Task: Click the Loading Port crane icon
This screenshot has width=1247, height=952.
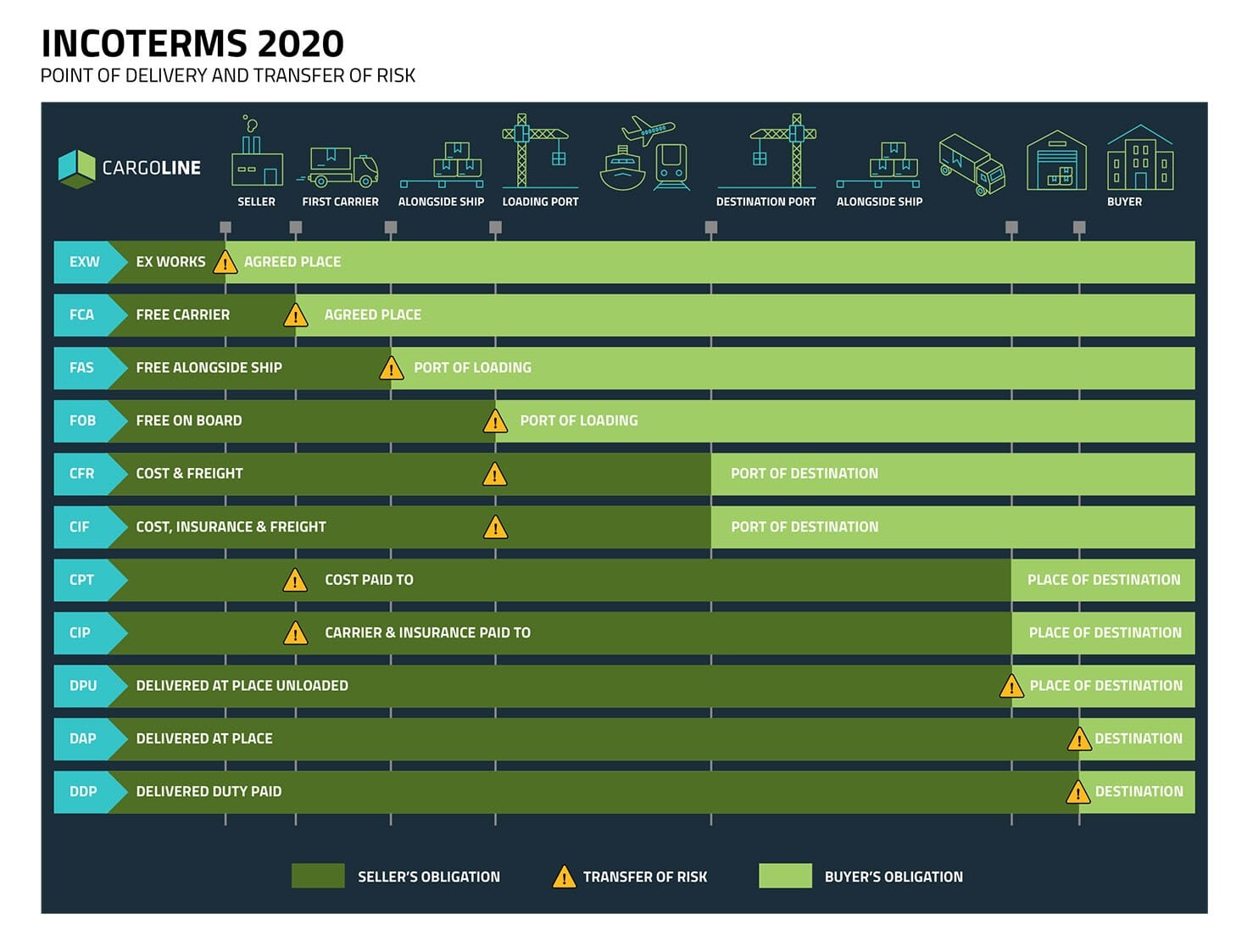Action: [x=539, y=151]
